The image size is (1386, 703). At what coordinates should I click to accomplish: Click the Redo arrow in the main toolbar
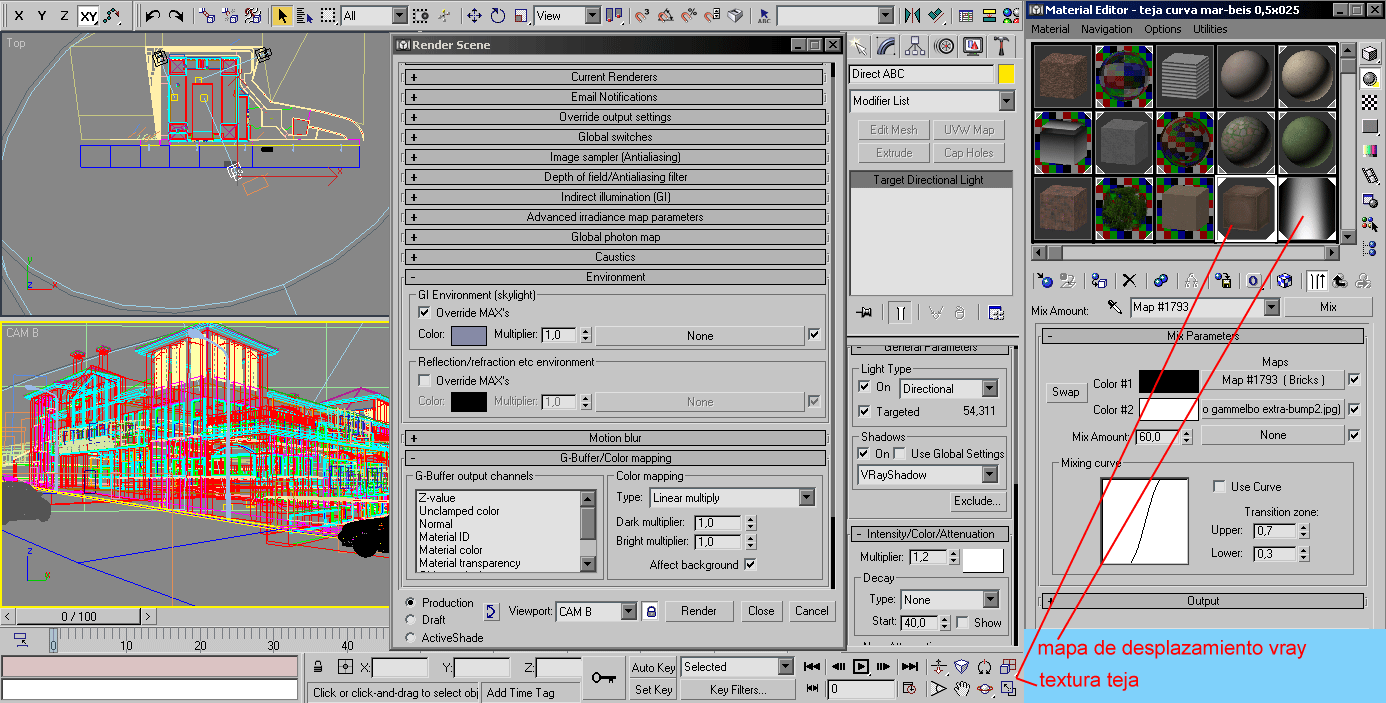click(x=176, y=16)
